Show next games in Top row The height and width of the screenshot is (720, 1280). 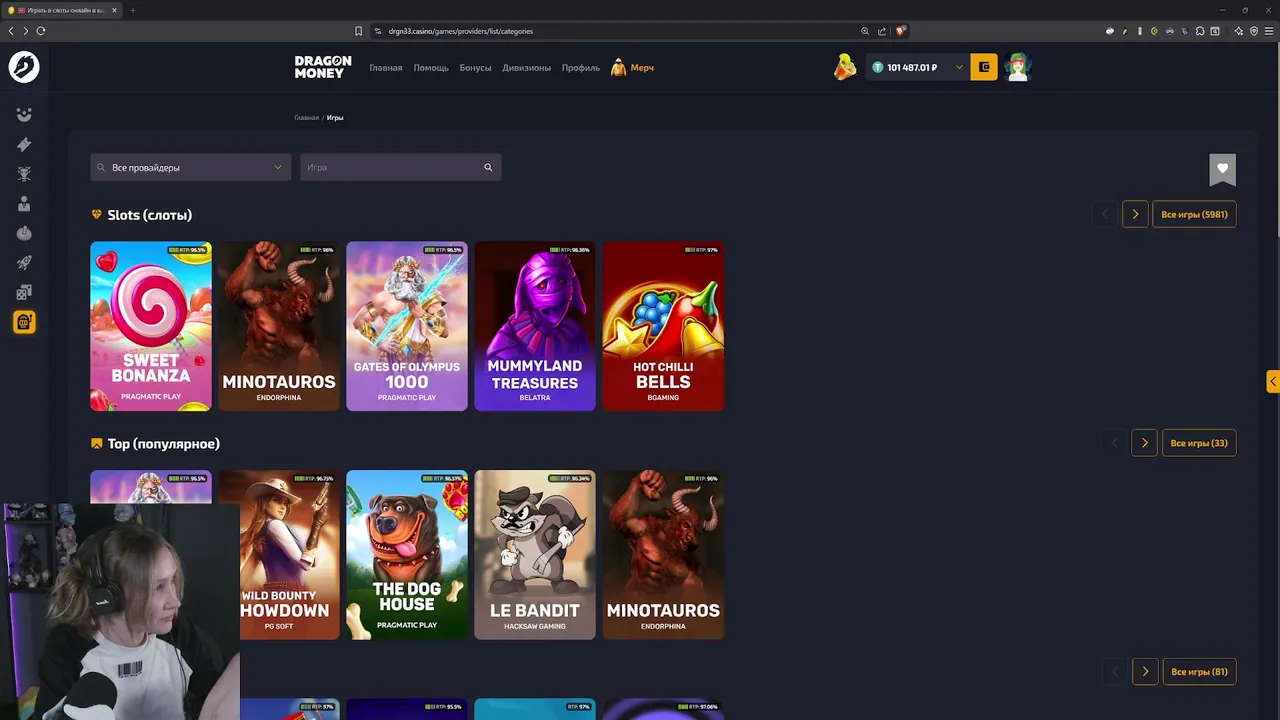coord(1145,443)
